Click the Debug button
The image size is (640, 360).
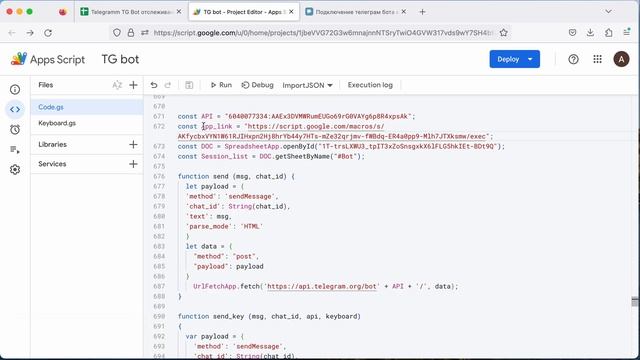pos(257,85)
